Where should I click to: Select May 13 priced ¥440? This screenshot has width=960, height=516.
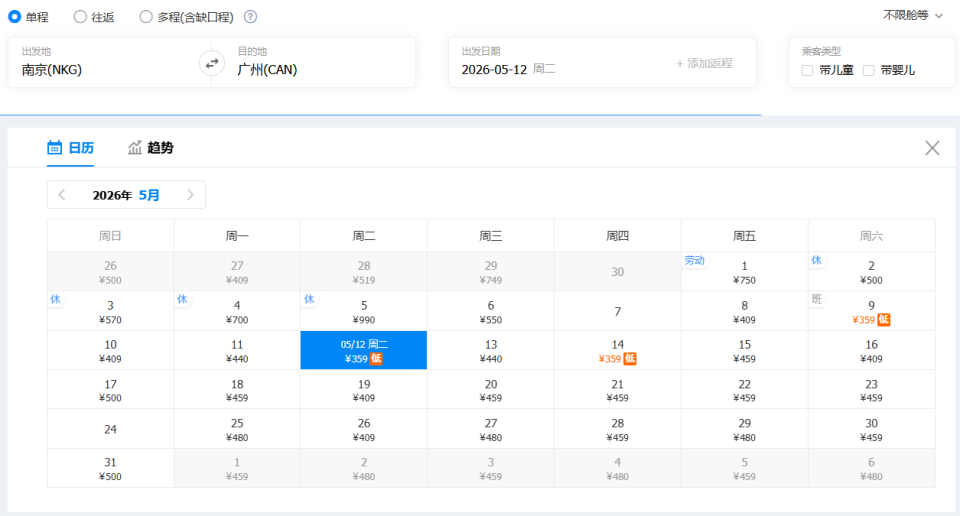click(491, 350)
